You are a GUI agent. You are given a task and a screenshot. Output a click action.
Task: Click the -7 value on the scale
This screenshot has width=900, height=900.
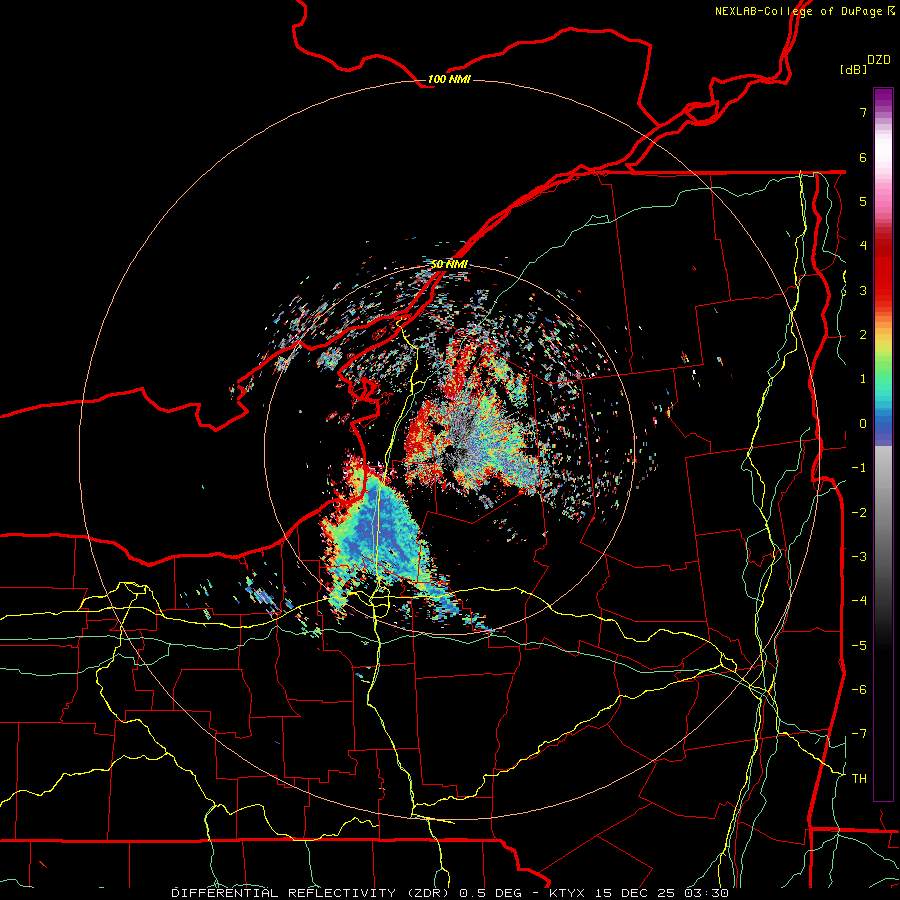[859, 734]
